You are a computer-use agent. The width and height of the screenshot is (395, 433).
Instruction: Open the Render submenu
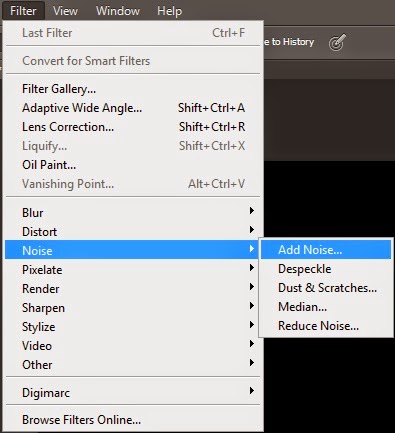tap(132, 289)
